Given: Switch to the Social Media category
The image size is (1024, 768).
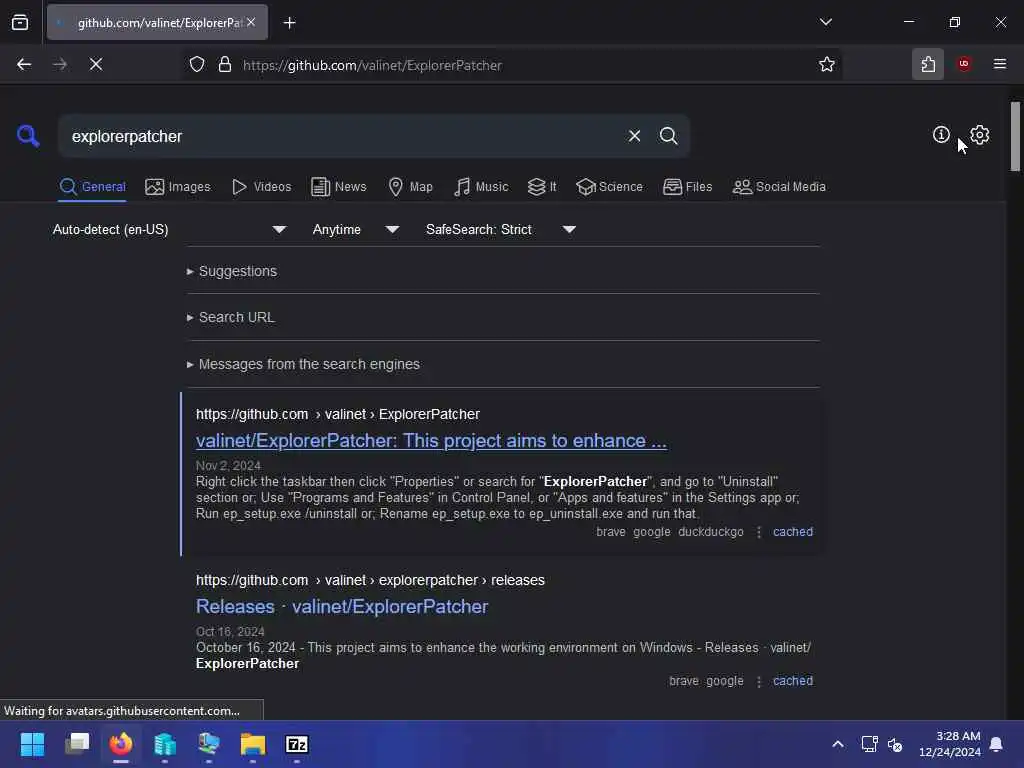Looking at the screenshot, I should pyautogui.click(x=779, y=187).
